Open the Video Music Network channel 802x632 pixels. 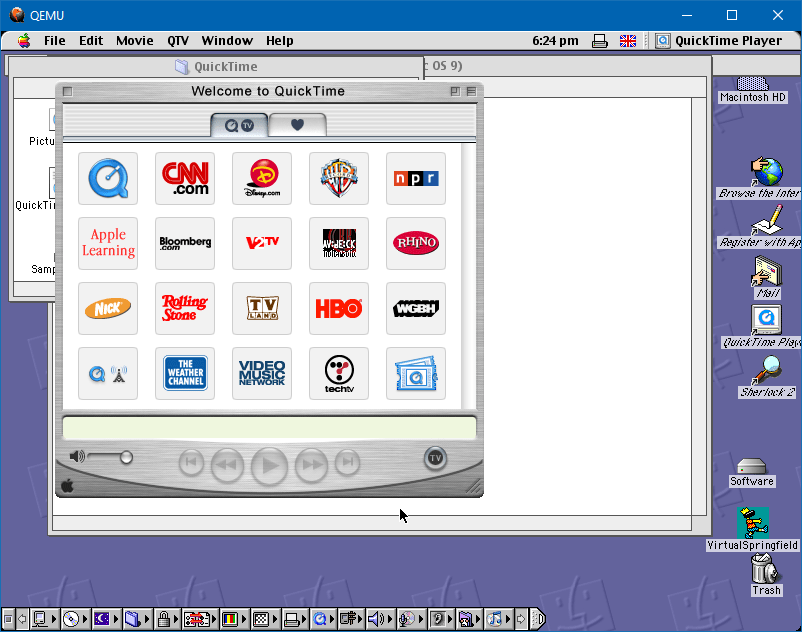[262, 373]
